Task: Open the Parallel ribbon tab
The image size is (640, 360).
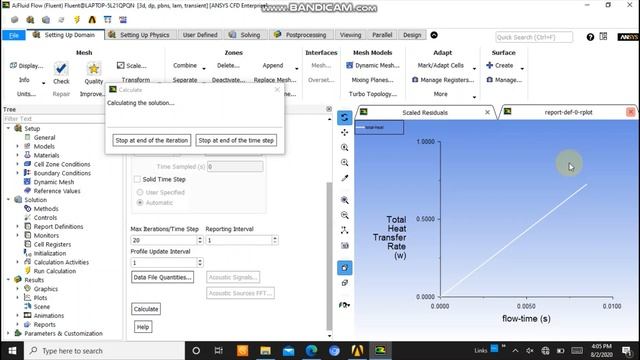Action: coord(382,35)
